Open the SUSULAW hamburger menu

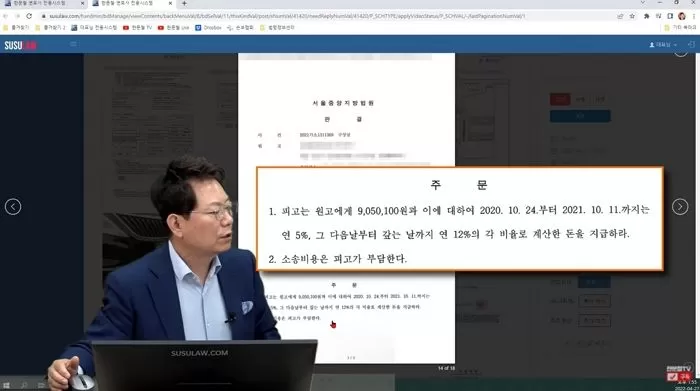point(73,44)
